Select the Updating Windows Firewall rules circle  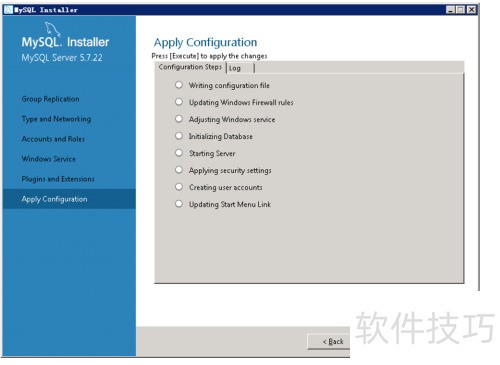[x=179, y=102]
